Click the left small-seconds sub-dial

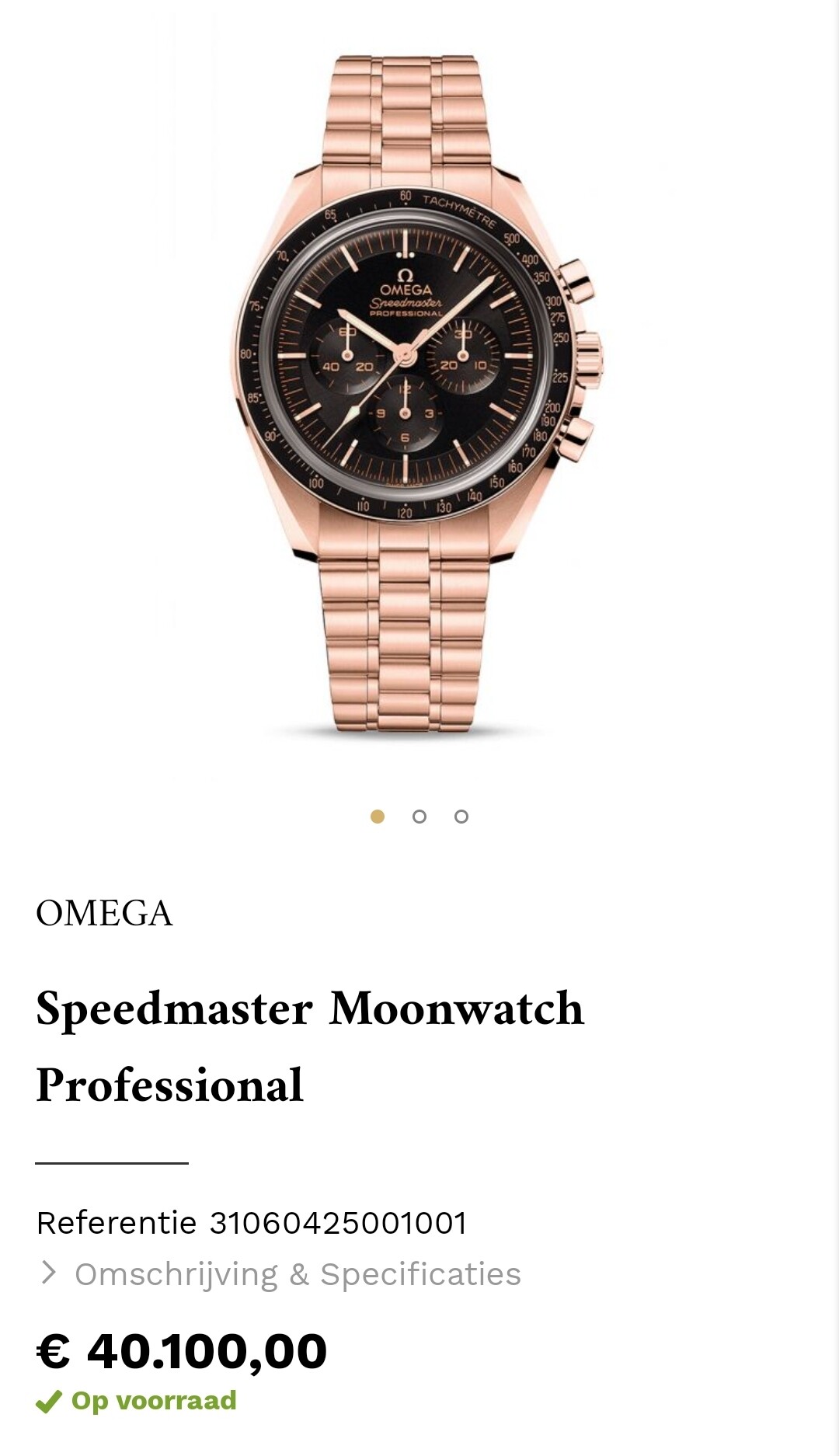347,354
